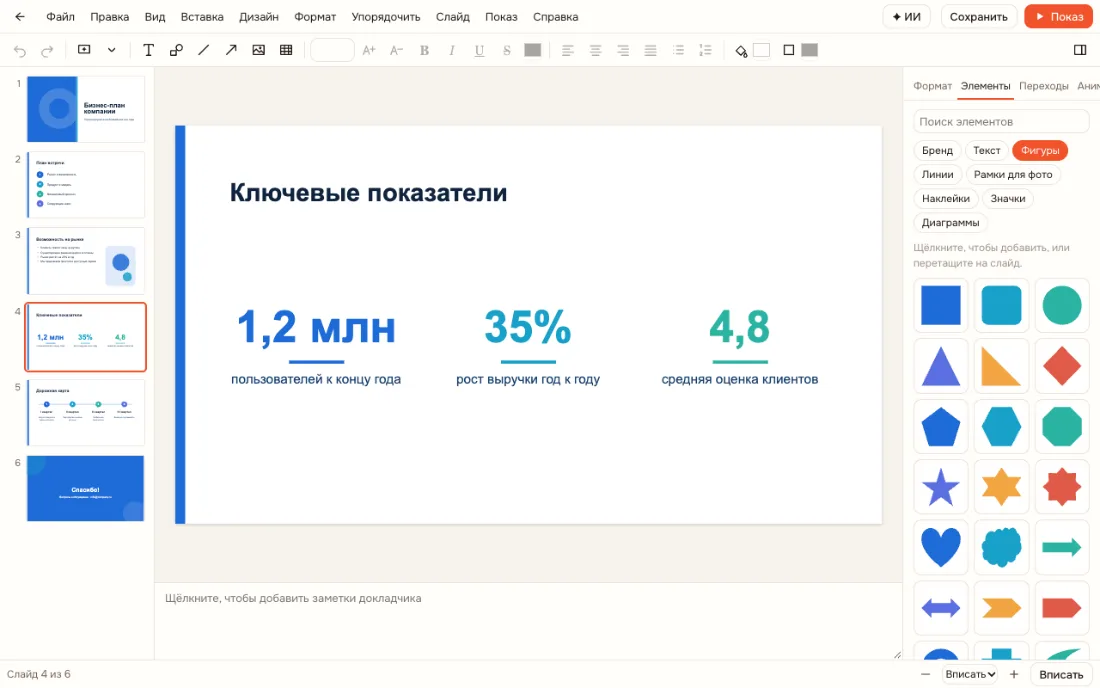Zoom out with the minus button

click(925, 674)
